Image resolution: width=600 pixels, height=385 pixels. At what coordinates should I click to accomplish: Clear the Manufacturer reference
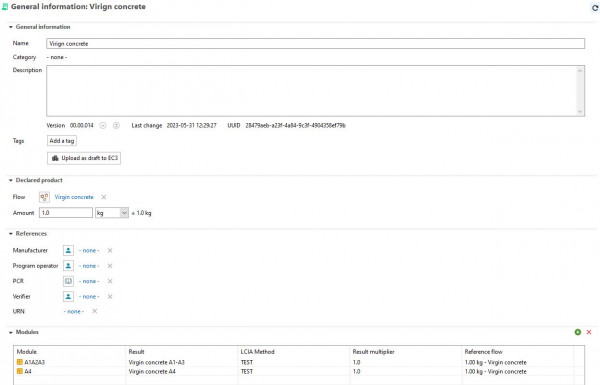tap(110, 250)
